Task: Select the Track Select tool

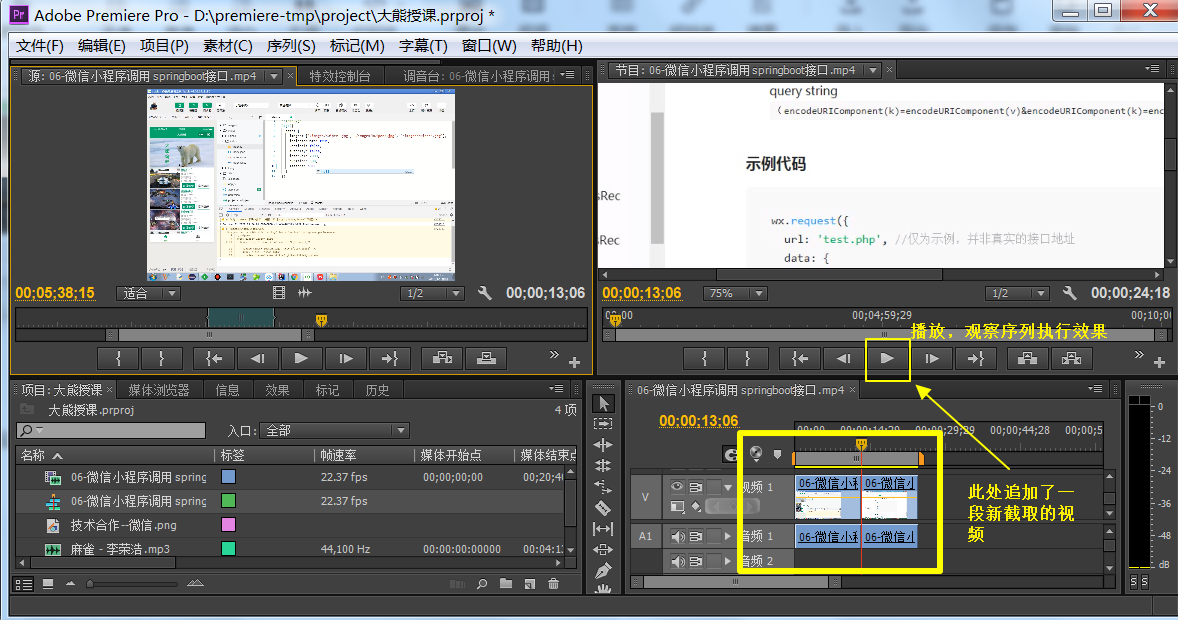Action: [603, 424]
